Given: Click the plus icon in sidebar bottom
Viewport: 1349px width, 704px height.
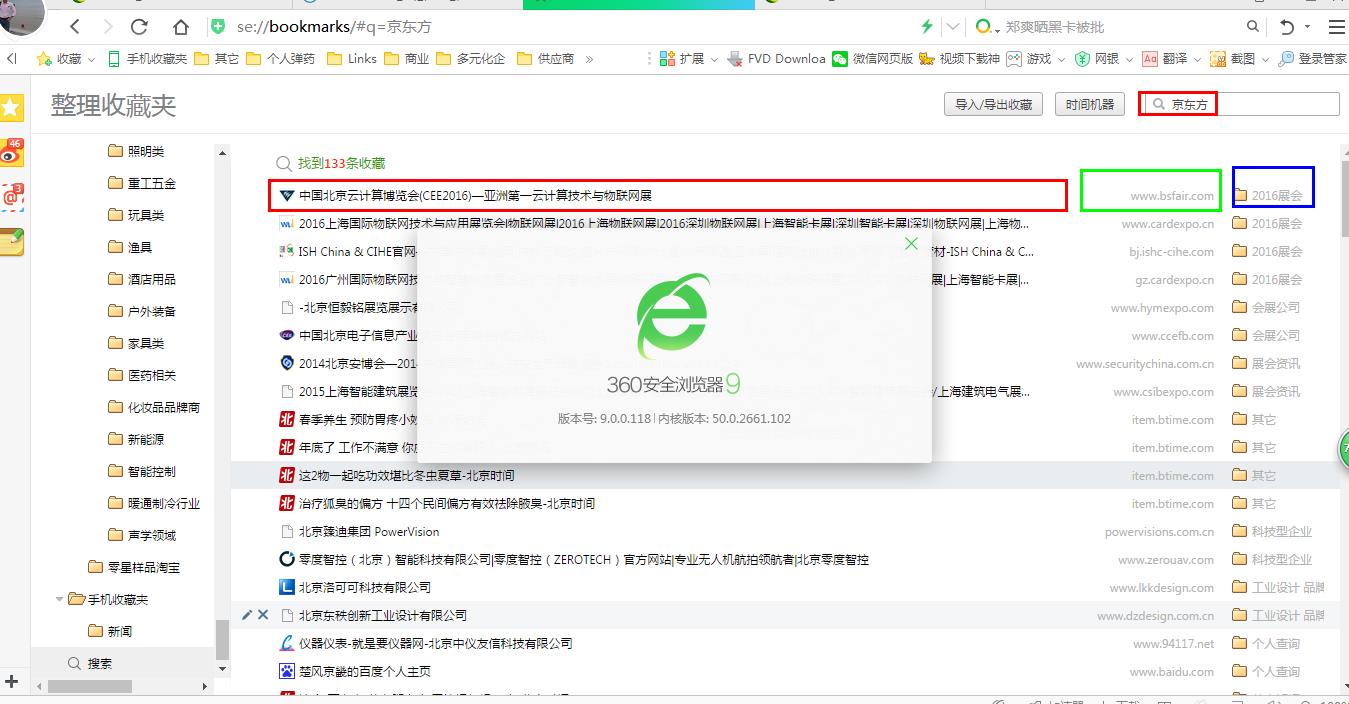Looking at the screenshot, I should pyautogui.click(x=11, y=682).
